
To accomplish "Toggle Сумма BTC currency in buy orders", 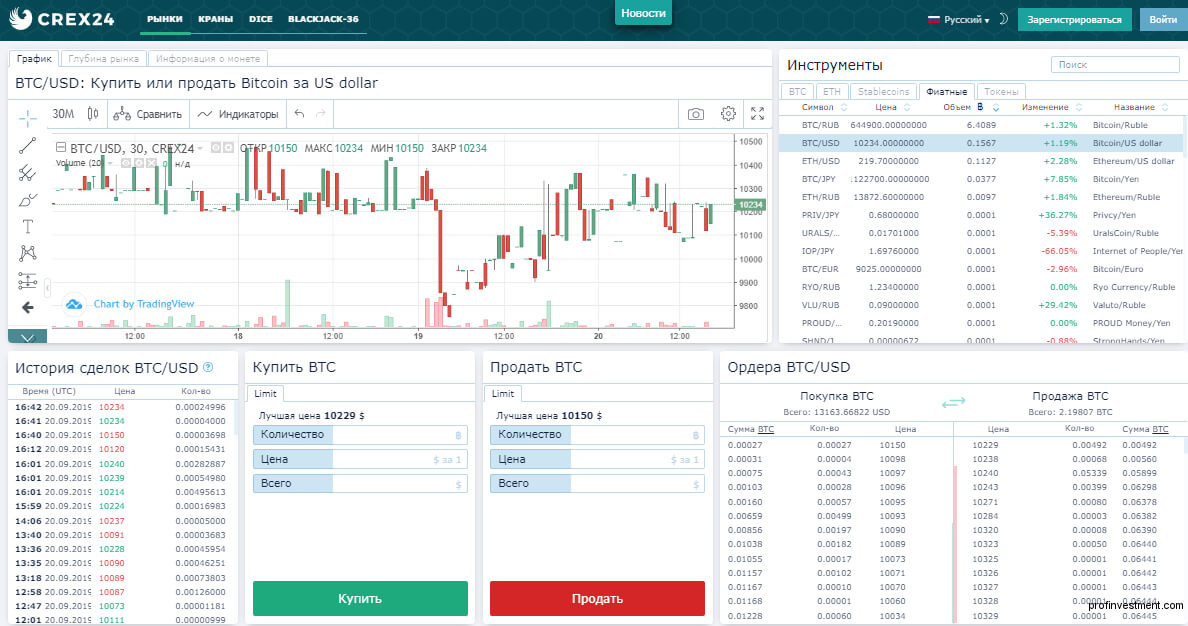I will pyautogui.click(x=766, y=429).
